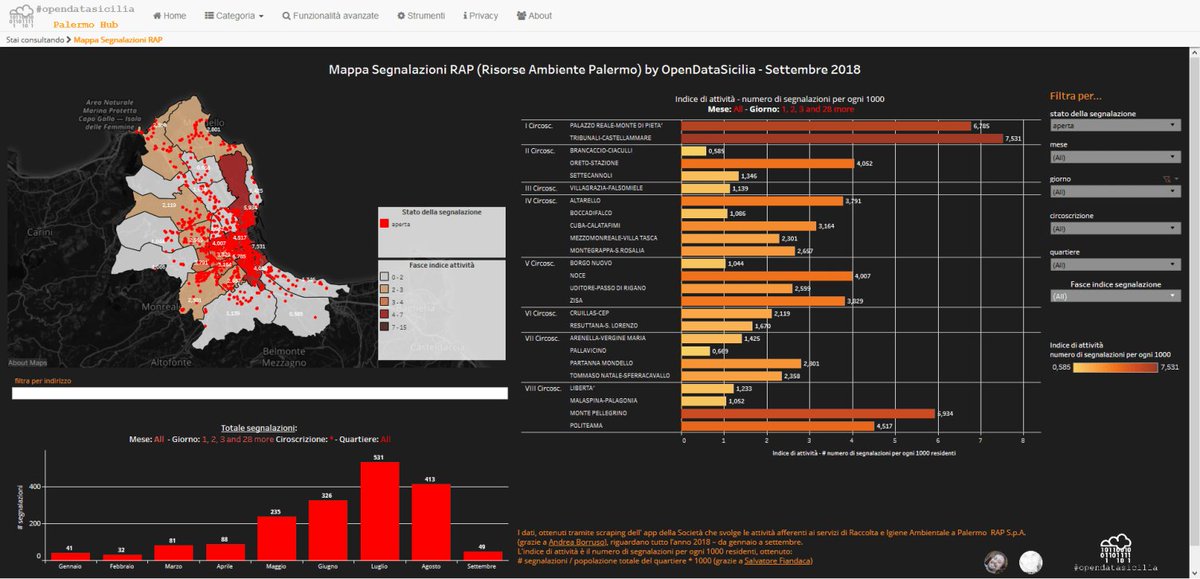Image resolution: width=1200 pixels, height=579 pixels.
Task: Open the Strumenti menu
Action: pos(421,16)
